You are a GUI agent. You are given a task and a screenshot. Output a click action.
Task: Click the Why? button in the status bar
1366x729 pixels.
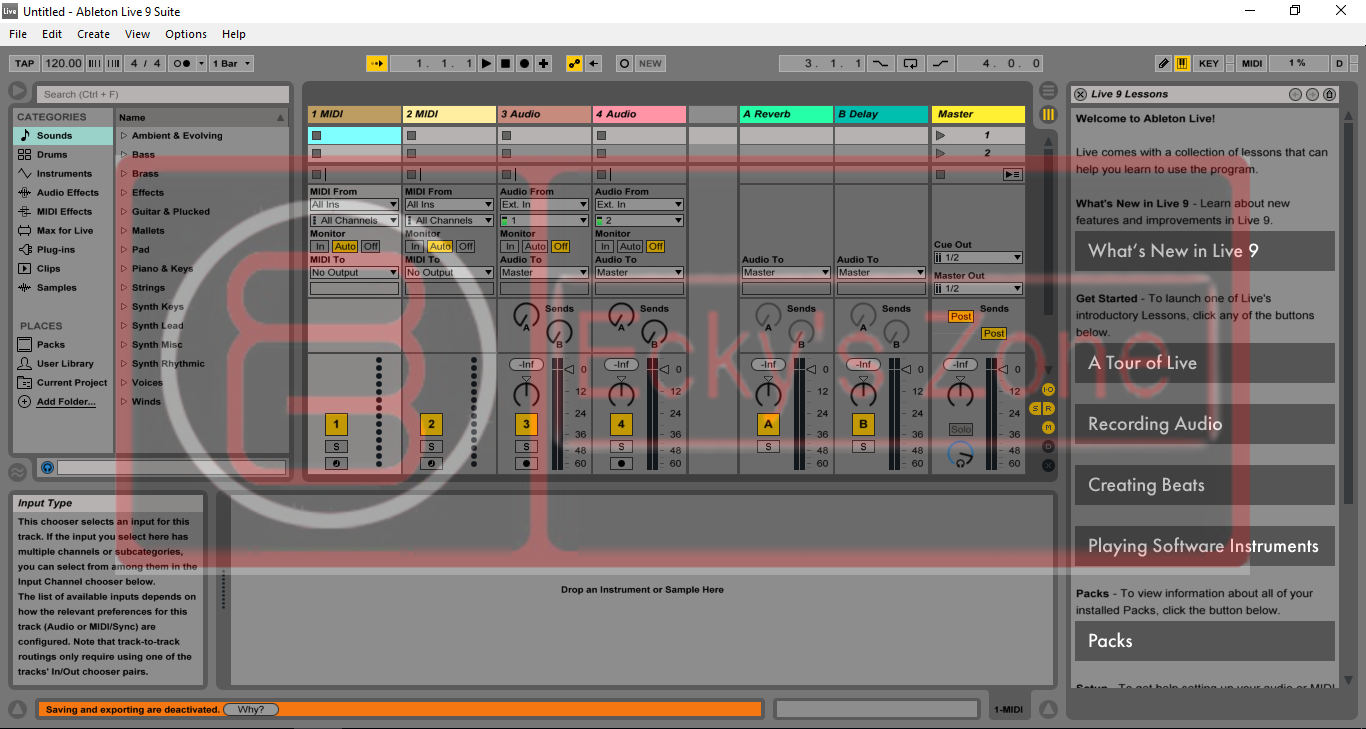pos(251,709)
